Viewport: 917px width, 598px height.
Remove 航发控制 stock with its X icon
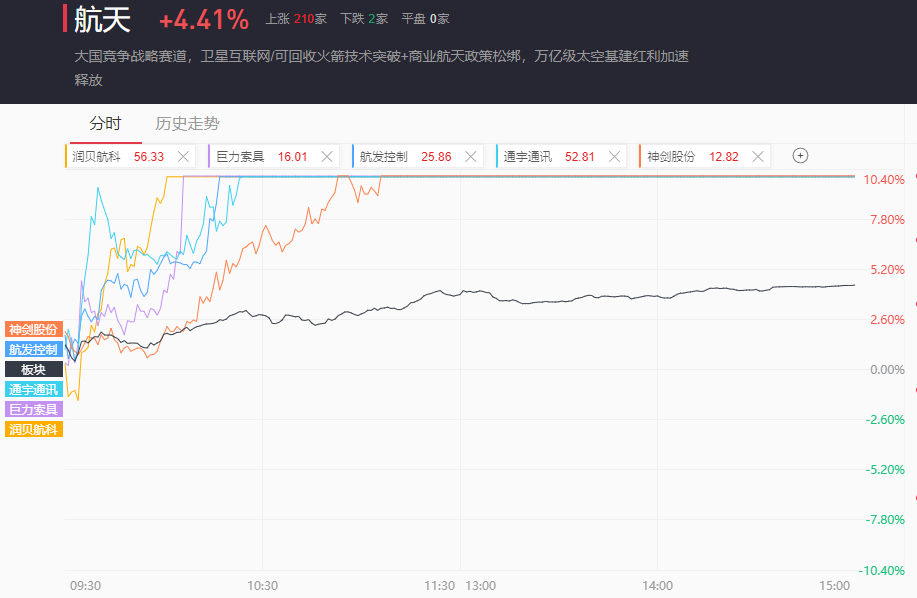point(470,156)
